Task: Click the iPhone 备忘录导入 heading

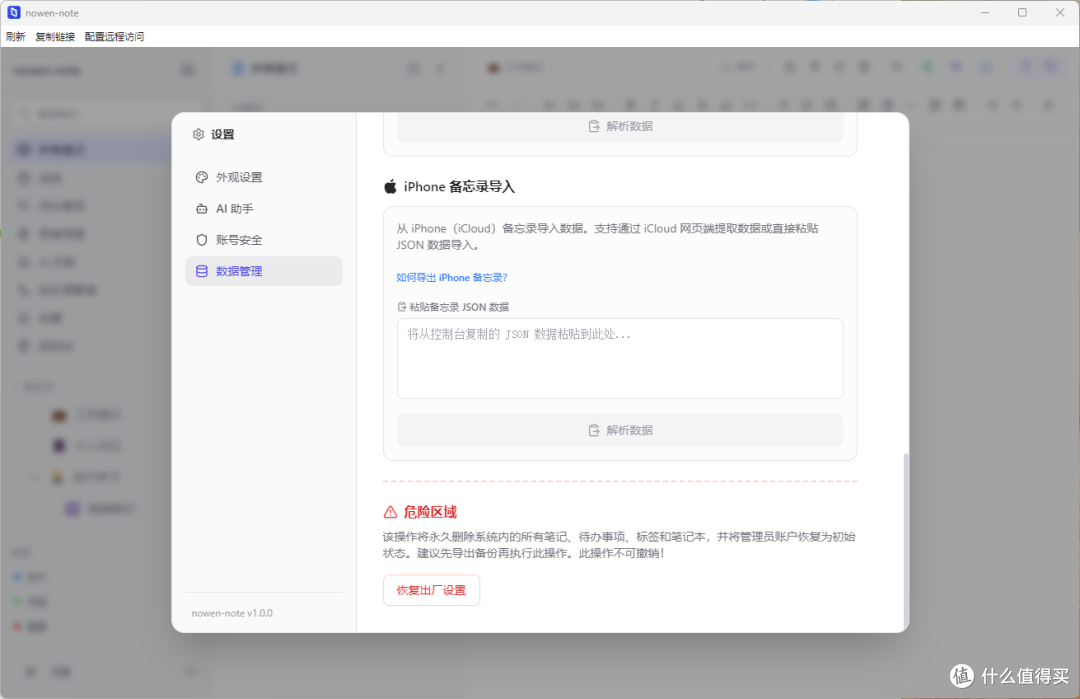Action: point(459,187)
